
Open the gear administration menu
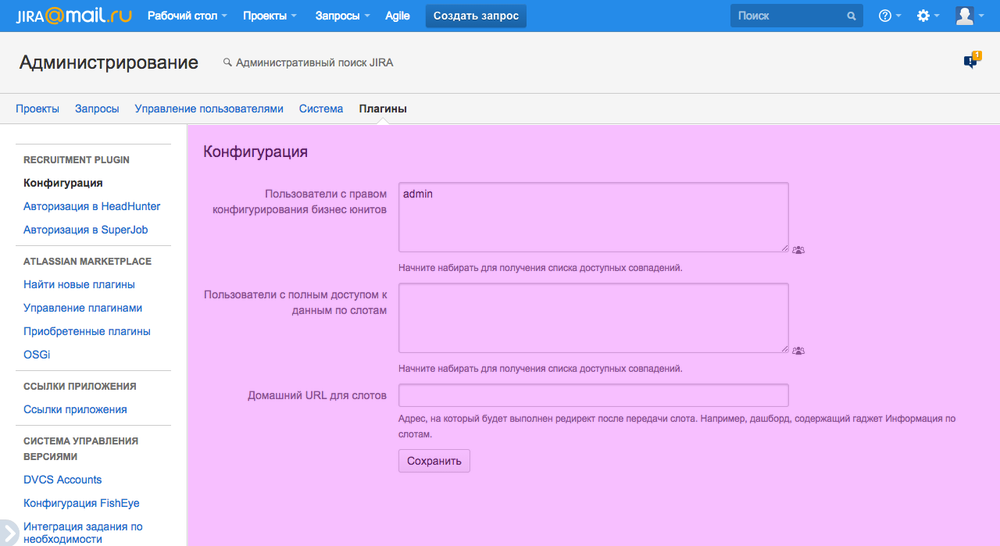[x=927, y=16]
